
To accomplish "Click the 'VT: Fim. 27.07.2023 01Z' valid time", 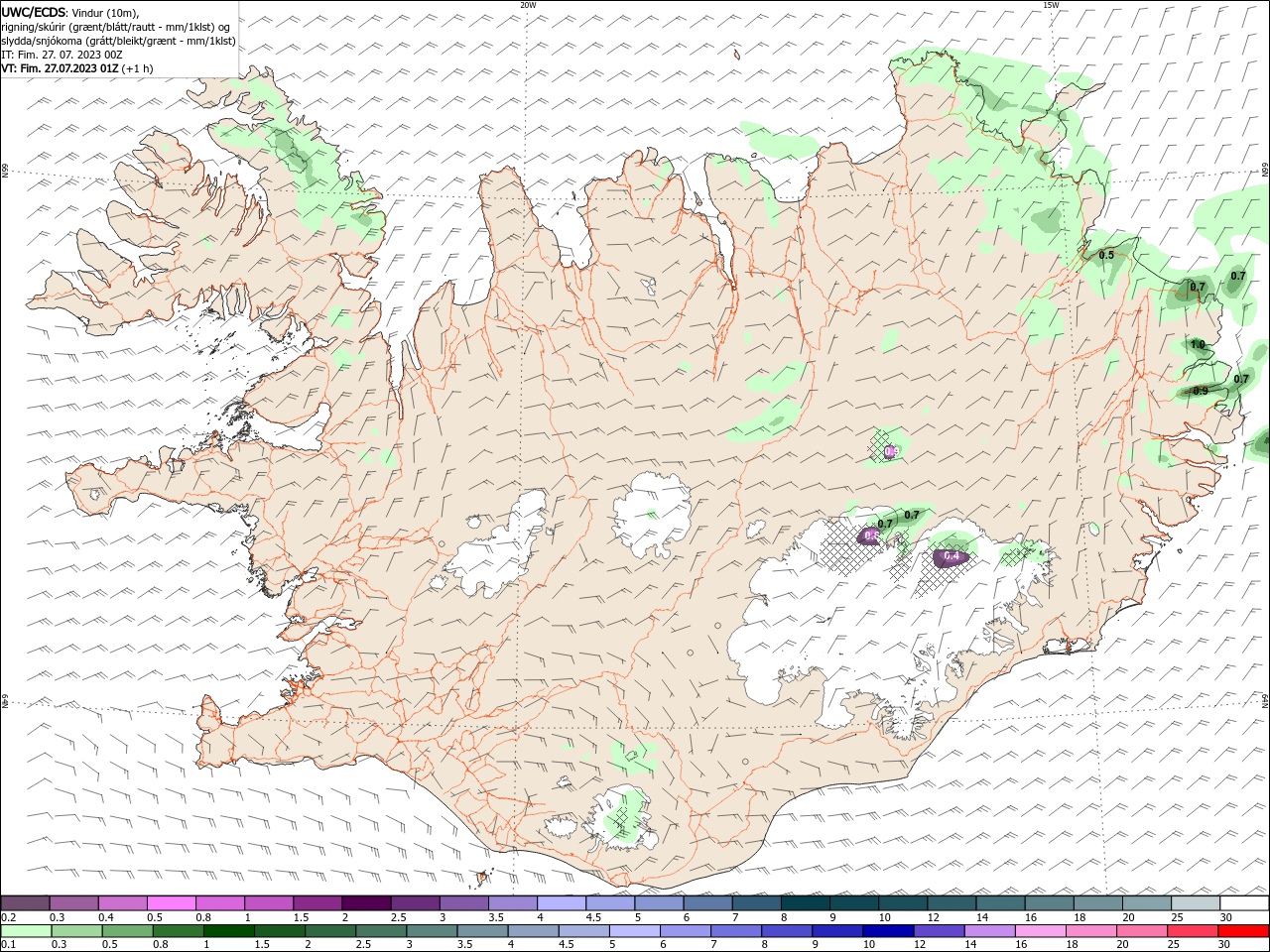I will 61,68.
